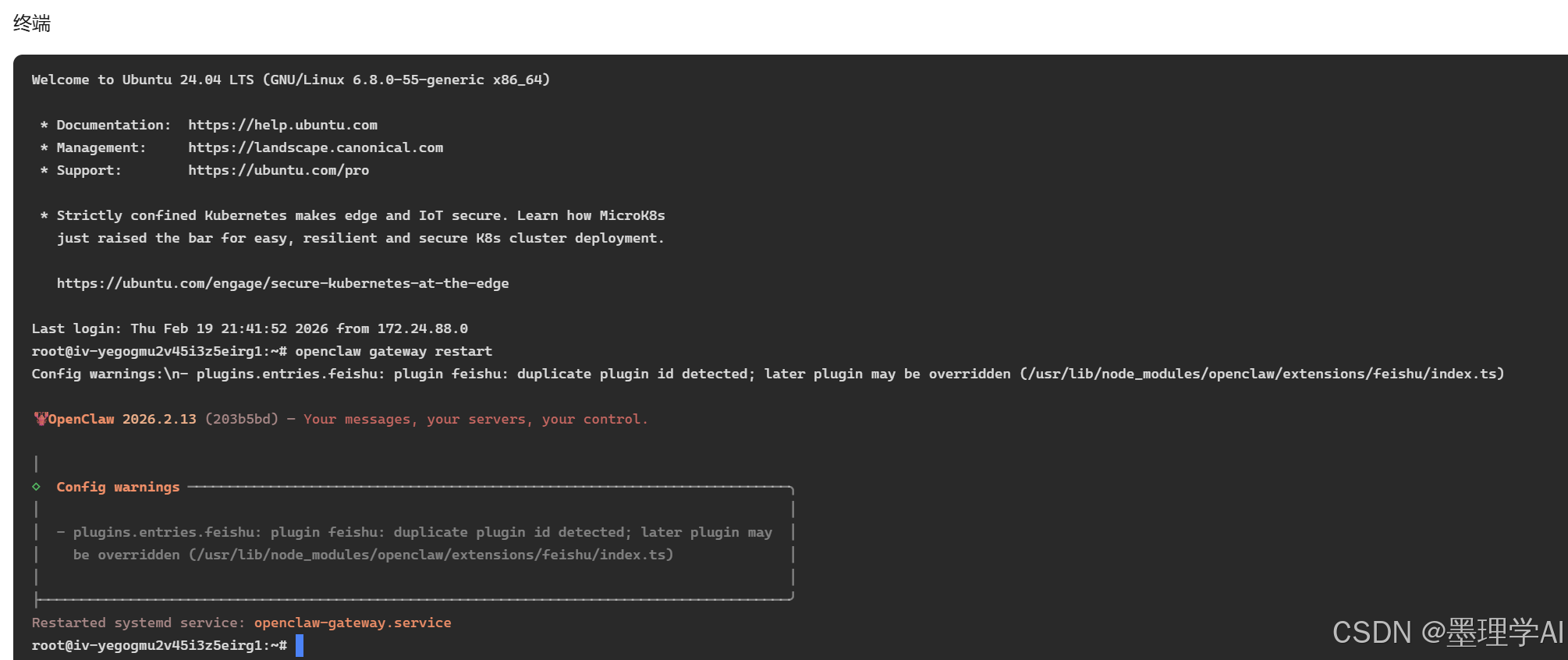This screenshot has width=1568, height=660.
Task: Click the "Support:" label
Action: (89, 170)
